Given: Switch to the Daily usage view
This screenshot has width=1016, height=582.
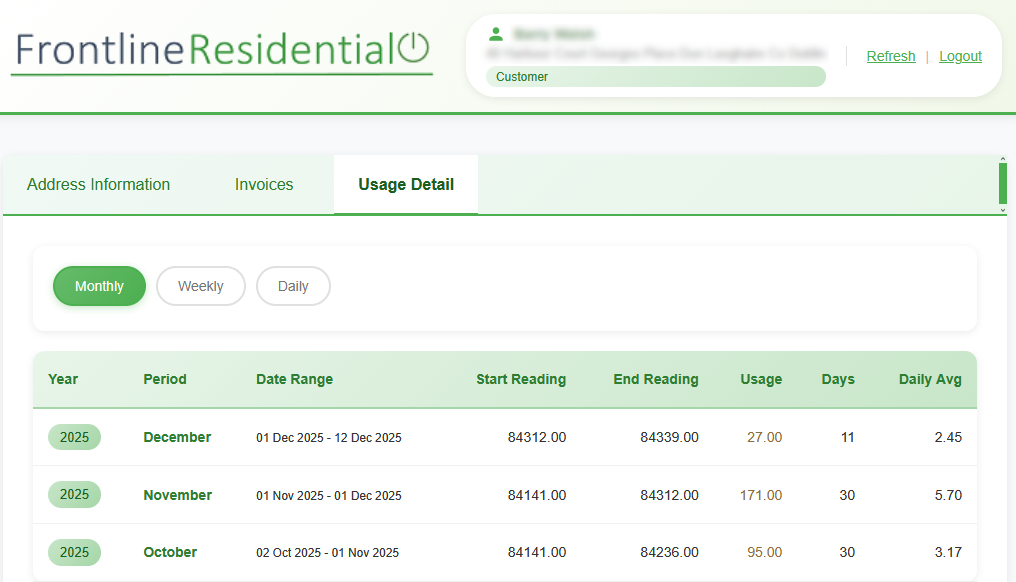Looking at the screenshot, I should [293, 286].
